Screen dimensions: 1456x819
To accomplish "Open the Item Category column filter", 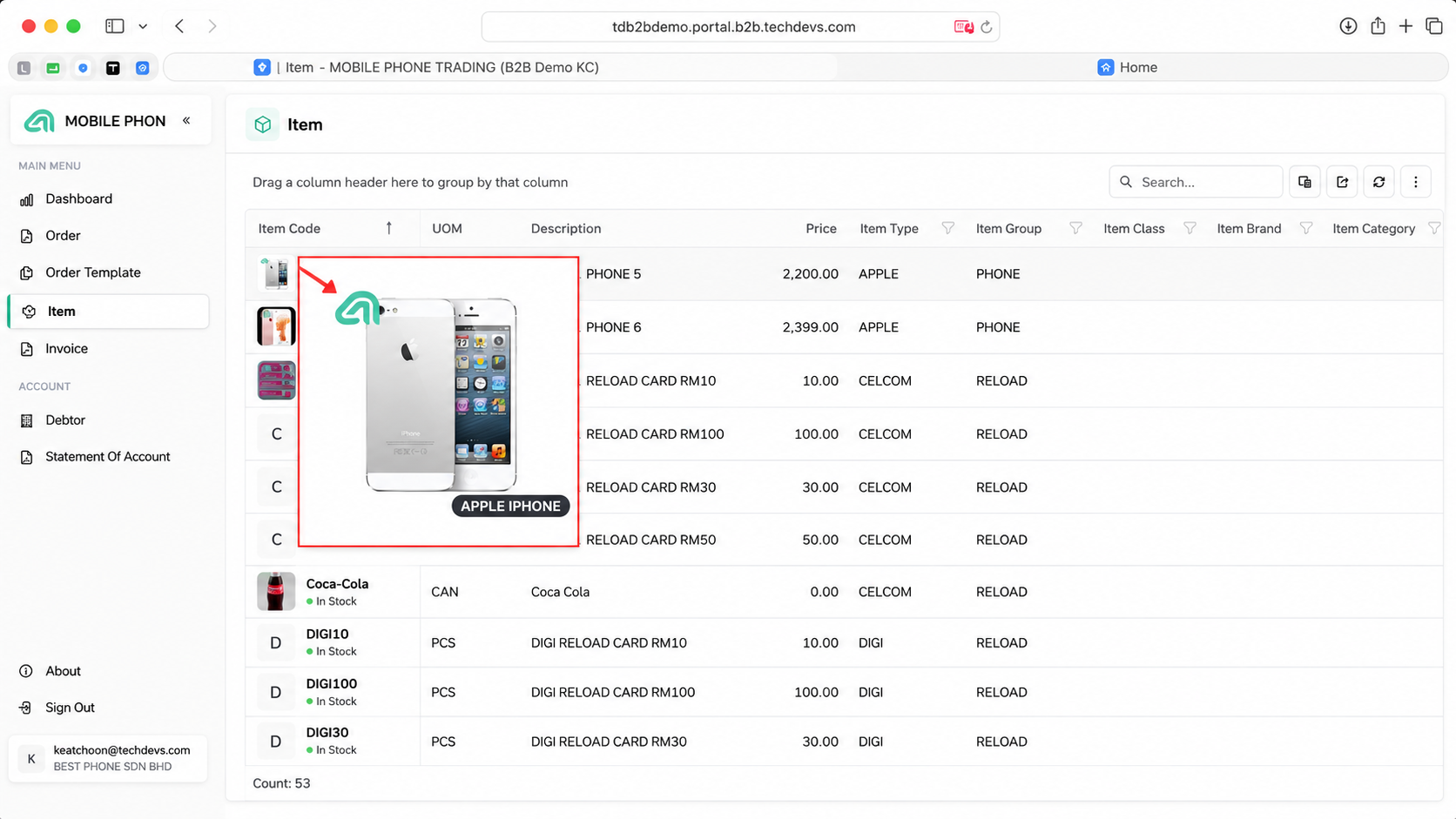I will [1434, 228].
